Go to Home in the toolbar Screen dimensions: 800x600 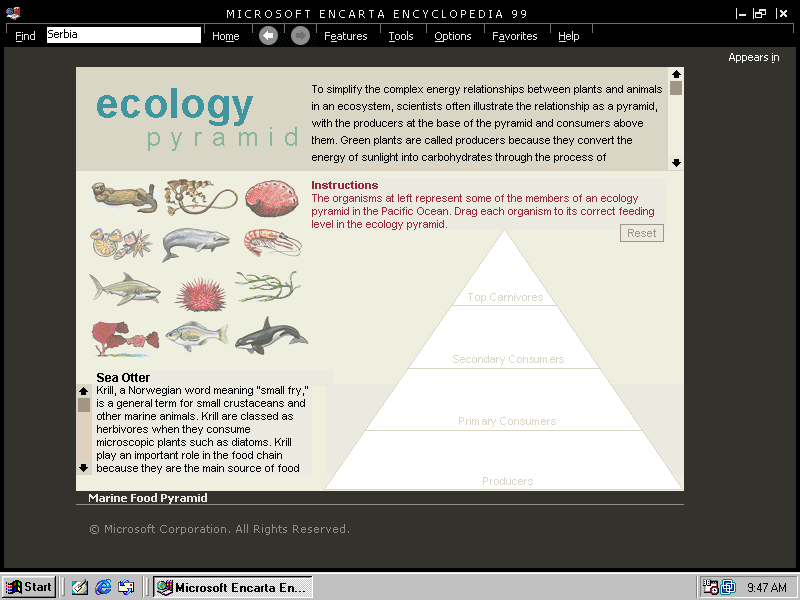pyautogui.click(x=225, y=36)
